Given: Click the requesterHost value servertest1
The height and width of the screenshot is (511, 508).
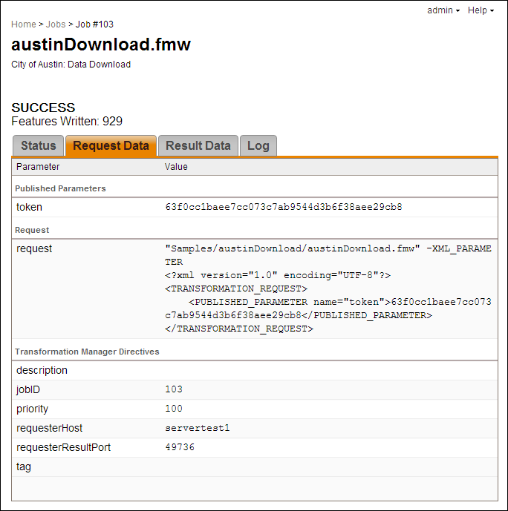Looking at the screenshot, I should click(x=197, y=428).
